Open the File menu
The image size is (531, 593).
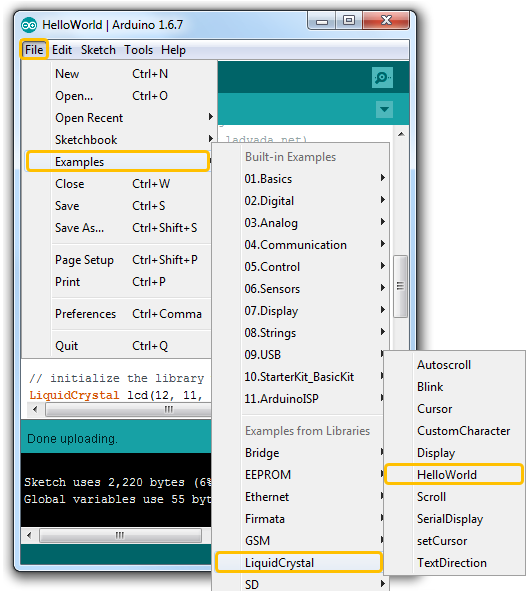[x=34, y=50]
